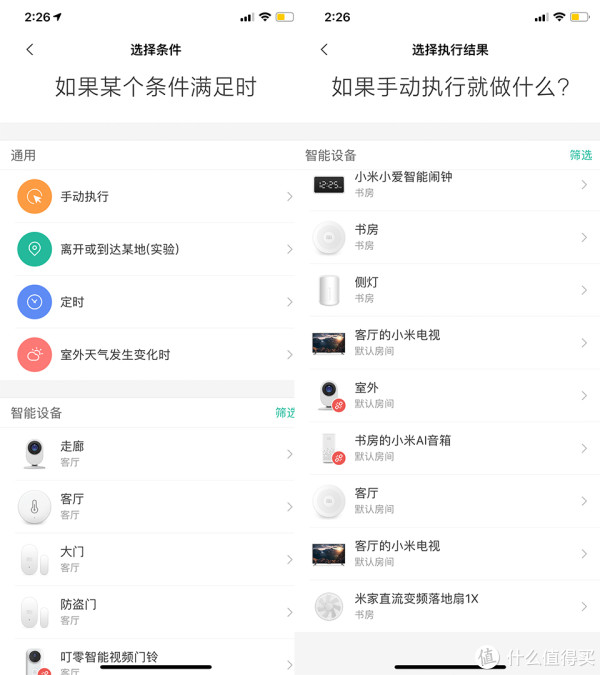Viewport: 600px width, 675px height.
Task: Tap the green location pin icon
Action: coord(35,249)
